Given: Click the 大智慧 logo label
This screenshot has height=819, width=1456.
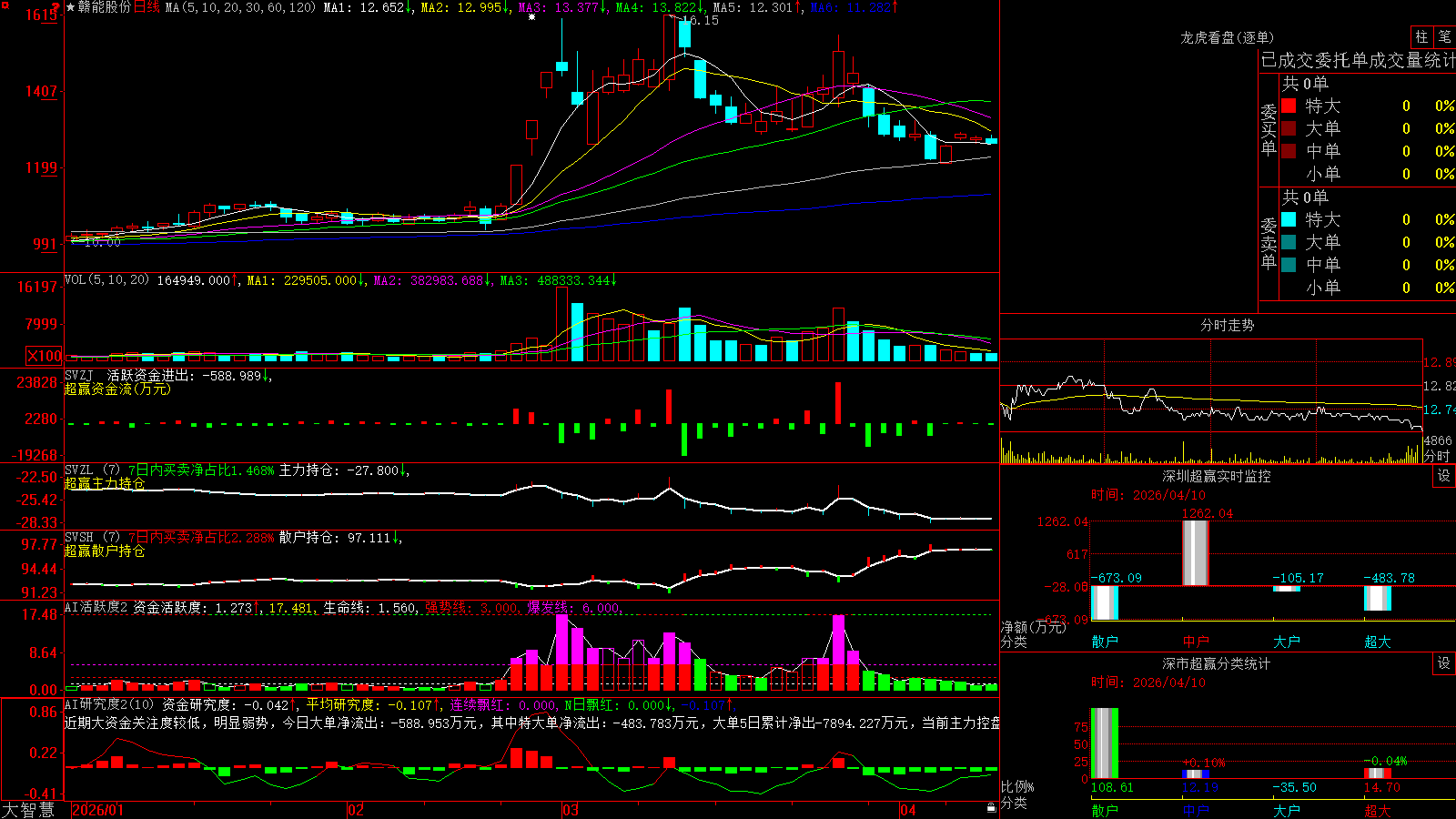Looking at the screenshot, I should coord(28,810).
